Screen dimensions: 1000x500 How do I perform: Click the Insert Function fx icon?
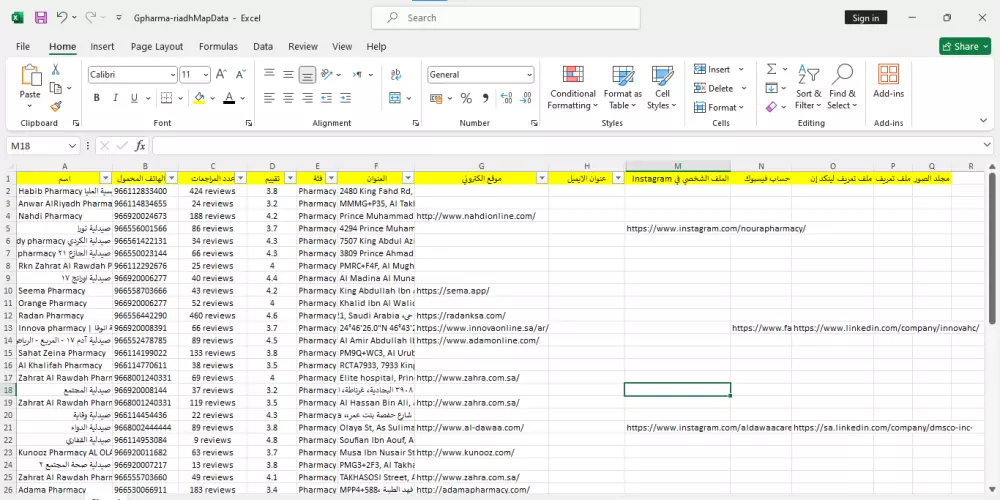pyautogui.click(x=140, y=146)
